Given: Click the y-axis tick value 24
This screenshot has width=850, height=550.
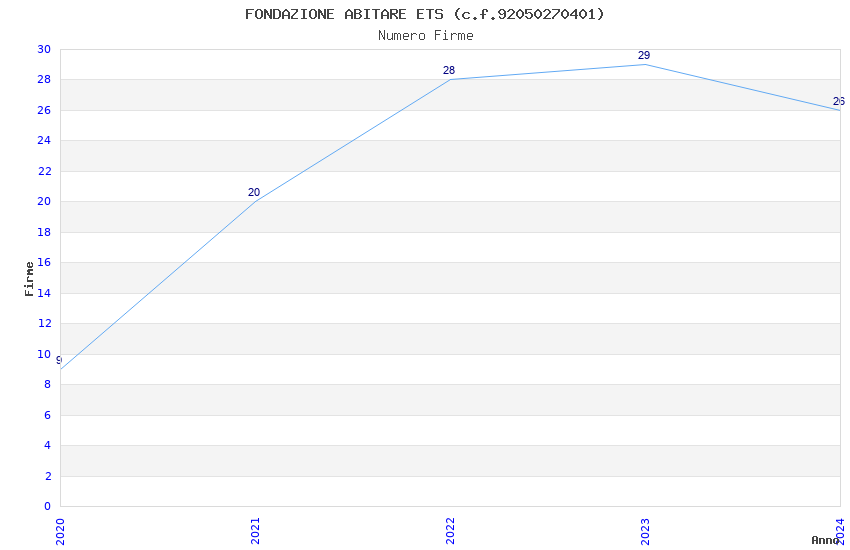Looking at the screenshot, I should pos(44,140).
